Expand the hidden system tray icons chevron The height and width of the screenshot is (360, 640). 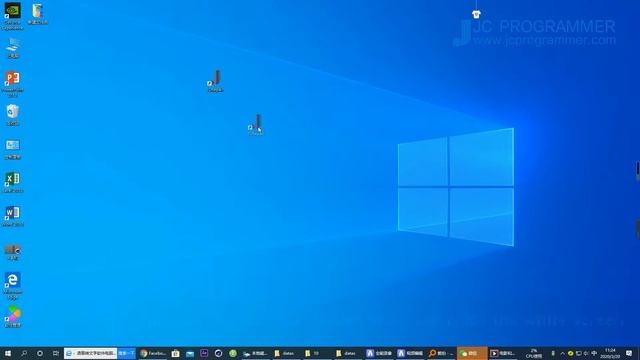click(562, 353)
